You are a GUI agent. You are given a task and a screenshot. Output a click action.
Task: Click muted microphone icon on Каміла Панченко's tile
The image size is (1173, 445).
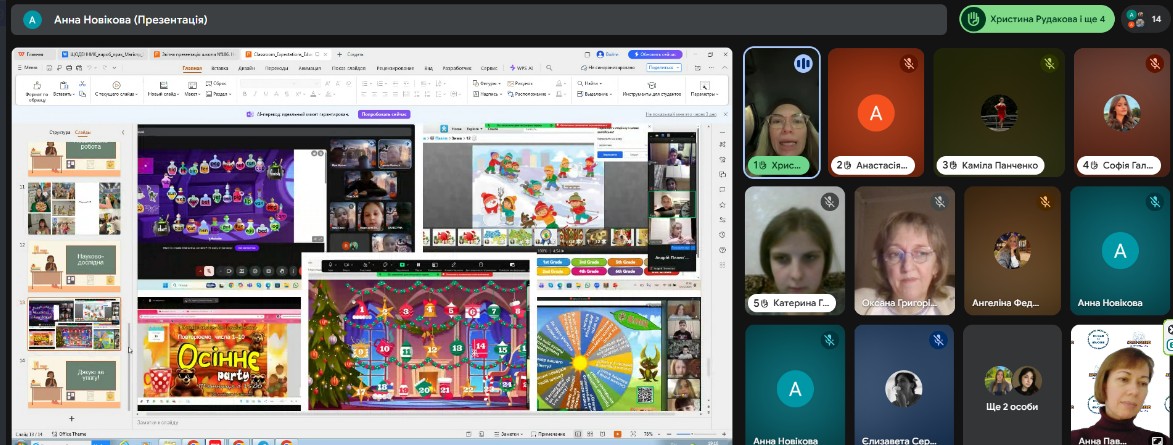point(1048,63)
